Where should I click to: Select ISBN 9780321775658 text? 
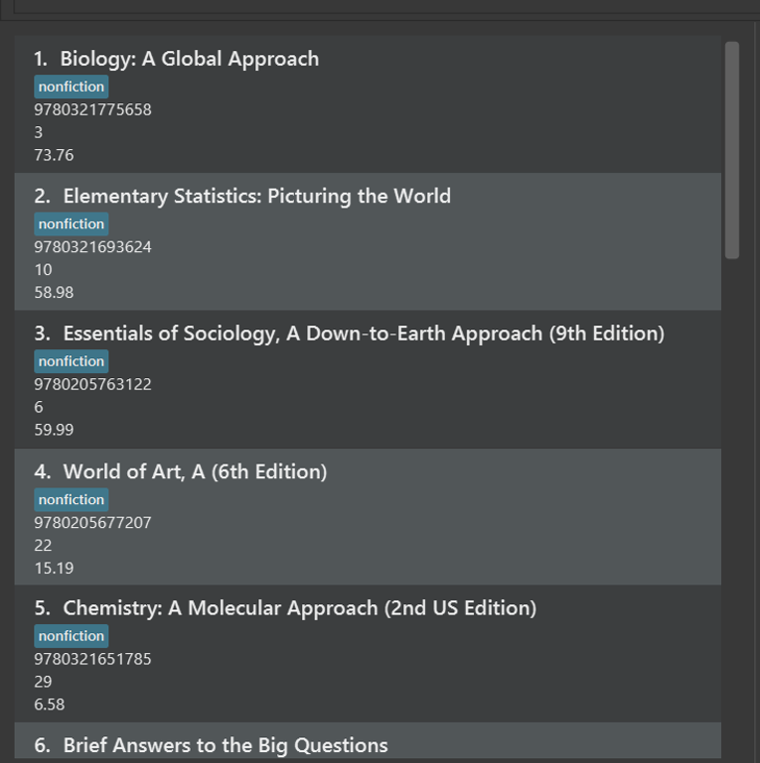point(92,109)
